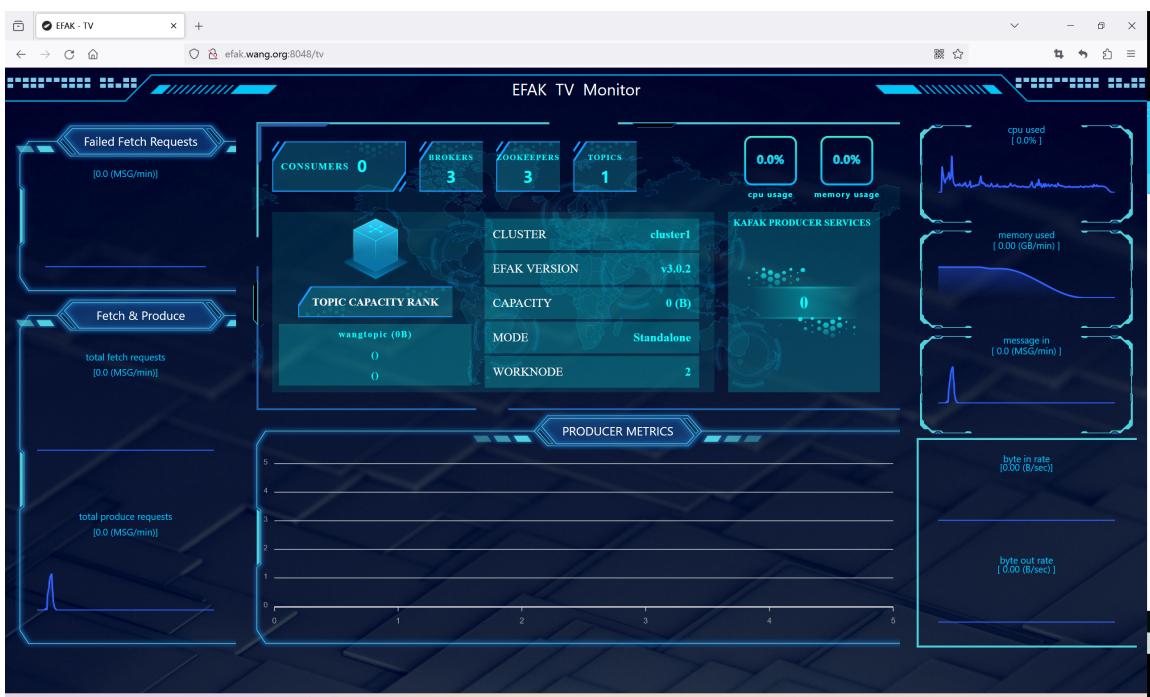
Task: Click the browser Forward arrow
Action: click(45, 54)
